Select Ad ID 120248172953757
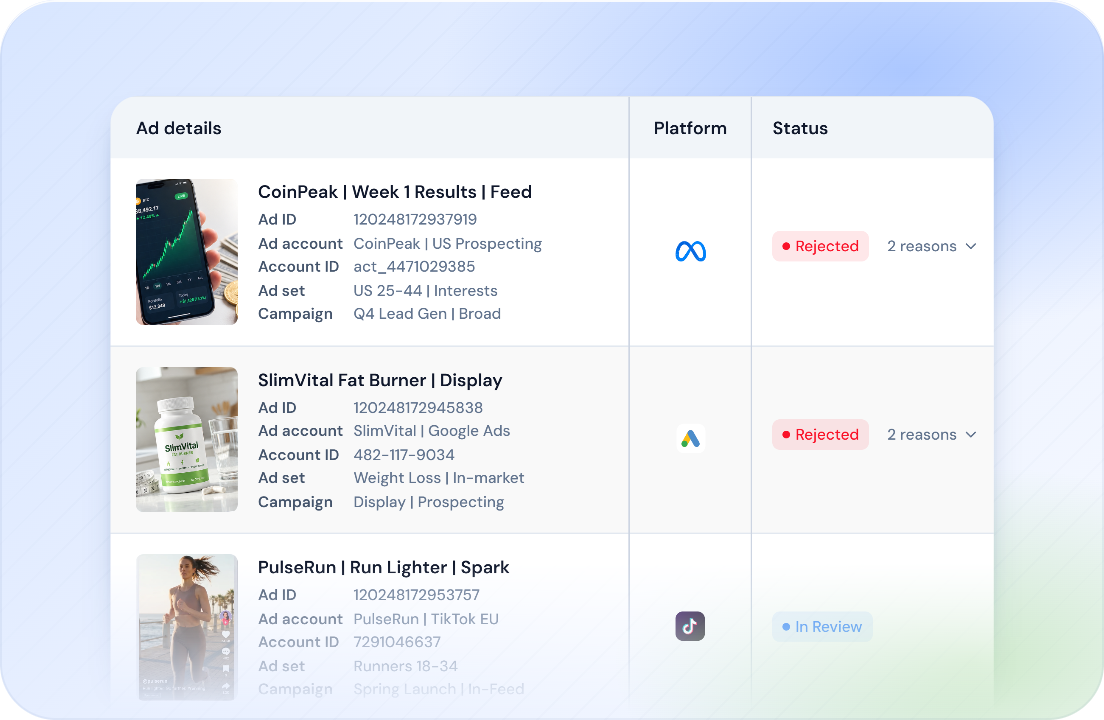This screenshot has width=1104, height=720. [x=417, y=595]
